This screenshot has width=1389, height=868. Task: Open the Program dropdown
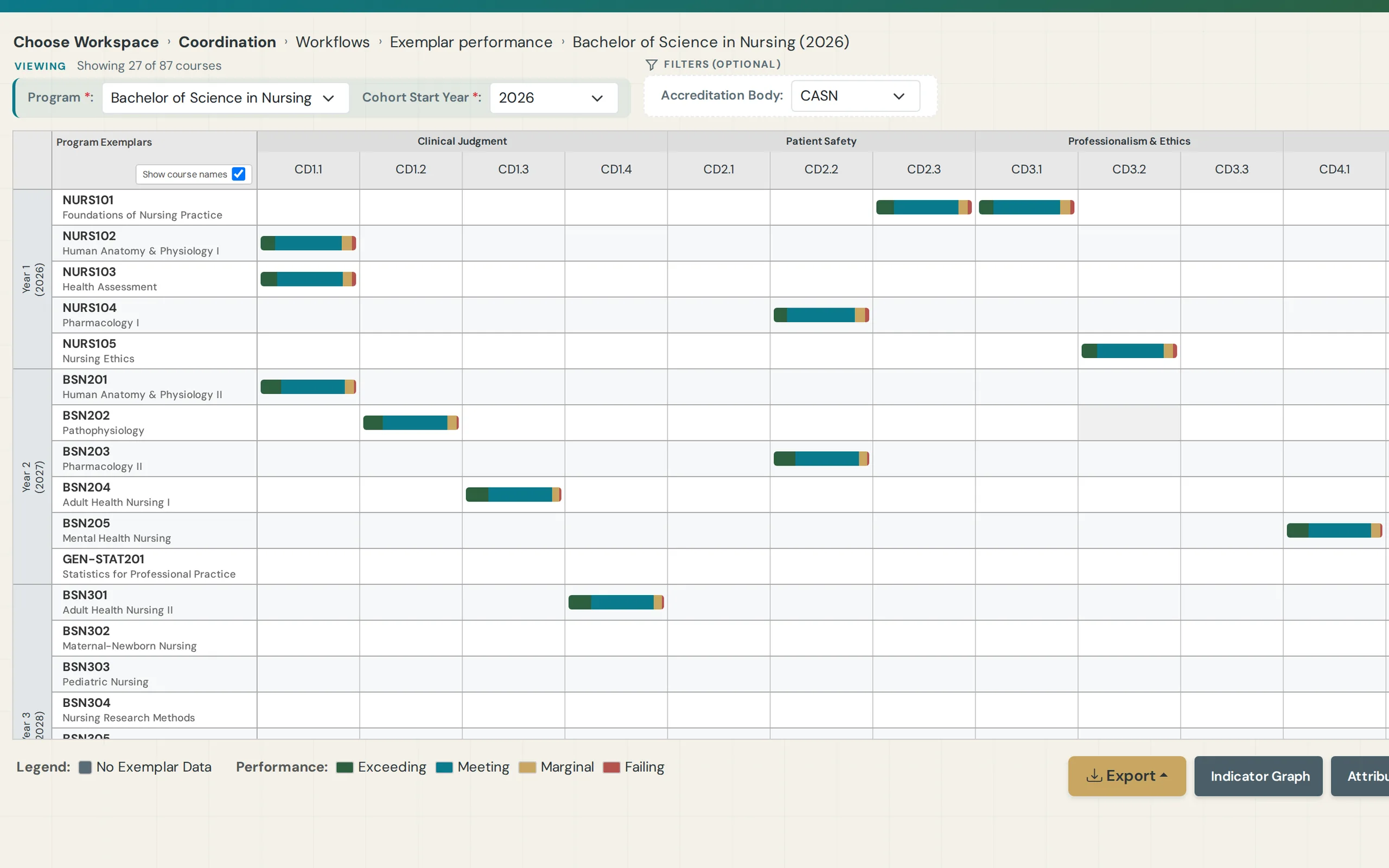pos(225,98)
